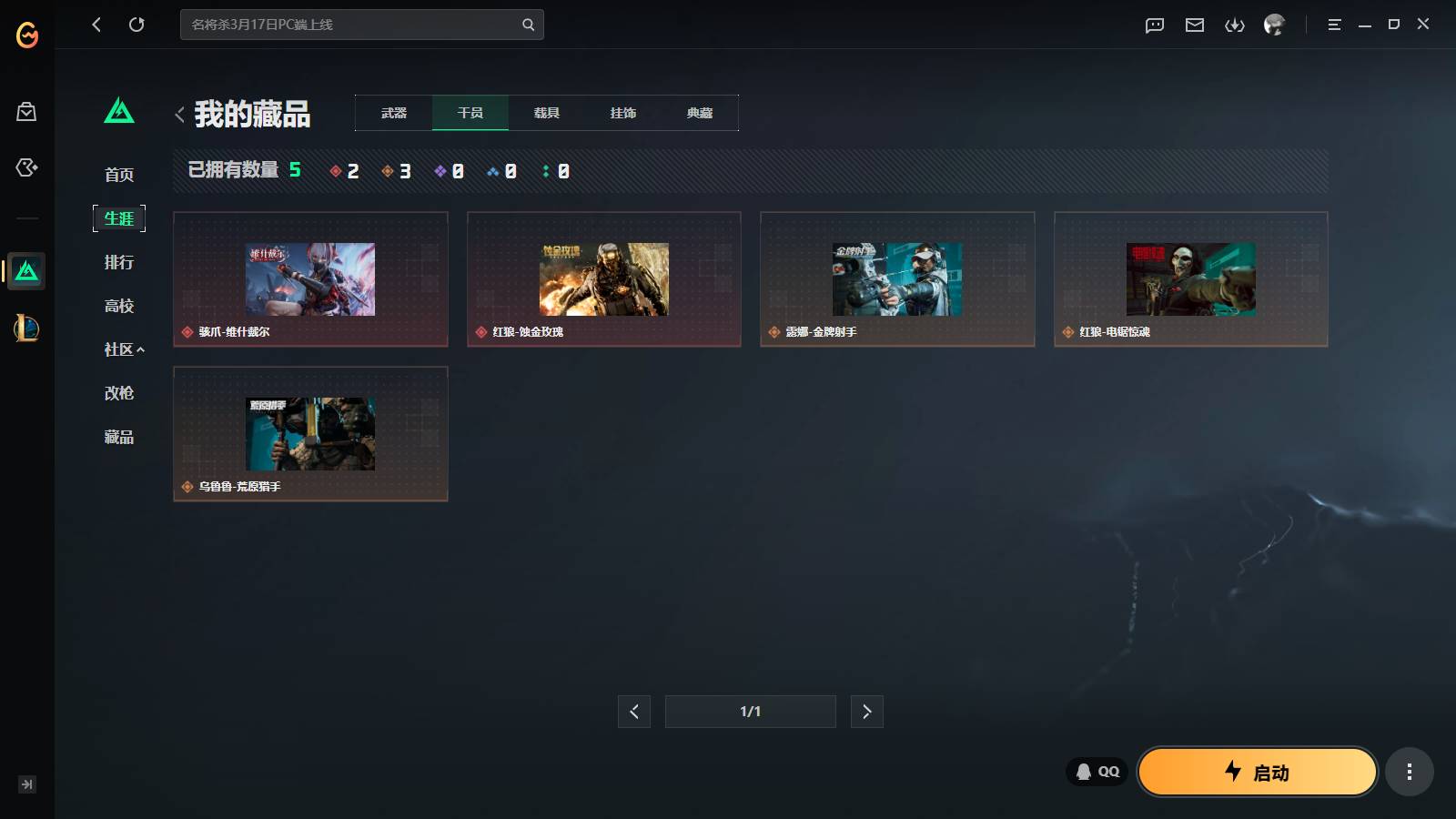Open the game store bag icon in left sidebar
Screen dimensions: 1456x819
[x=26, y=112]
